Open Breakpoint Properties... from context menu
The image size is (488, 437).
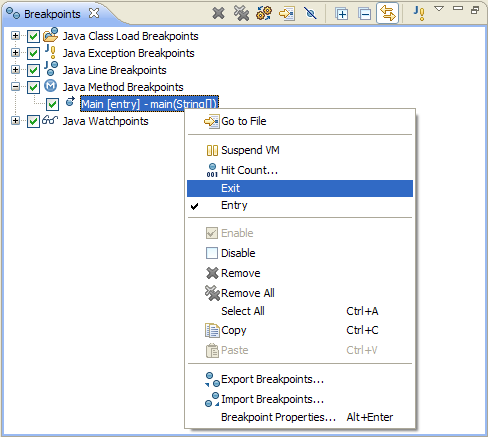[x=300, y=417]
